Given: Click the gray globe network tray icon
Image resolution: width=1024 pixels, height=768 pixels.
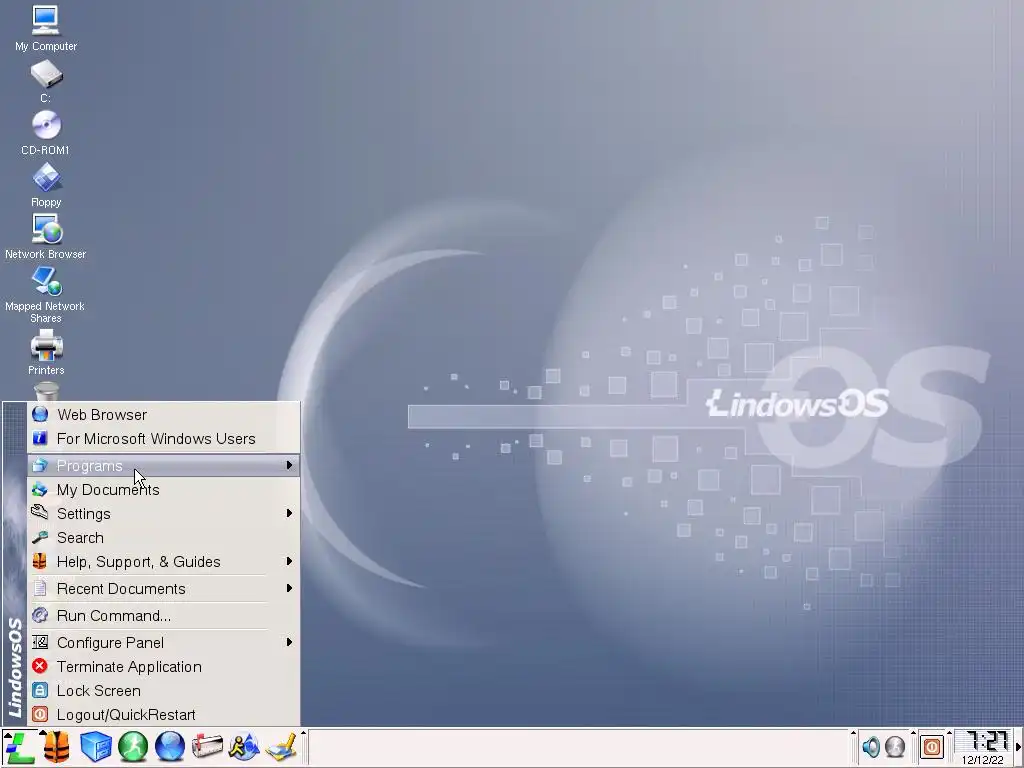Looking at the screenshot, I should [895, 747].
